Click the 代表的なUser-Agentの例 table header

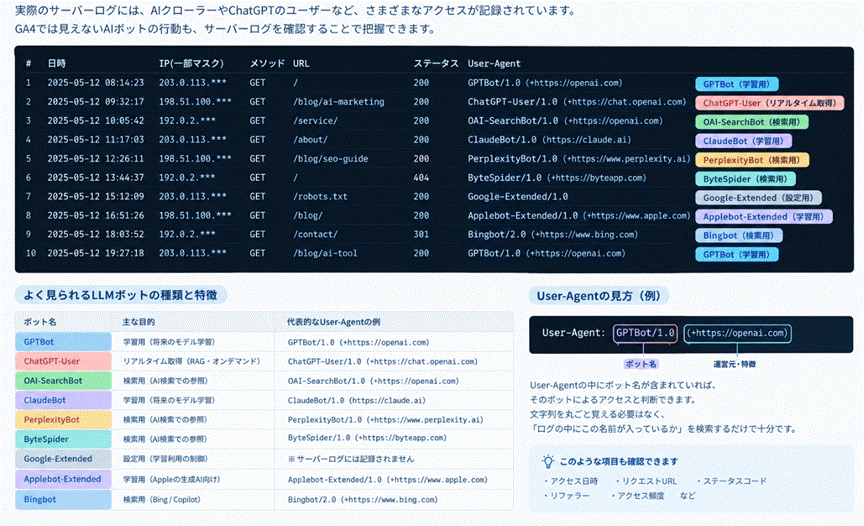333,322
